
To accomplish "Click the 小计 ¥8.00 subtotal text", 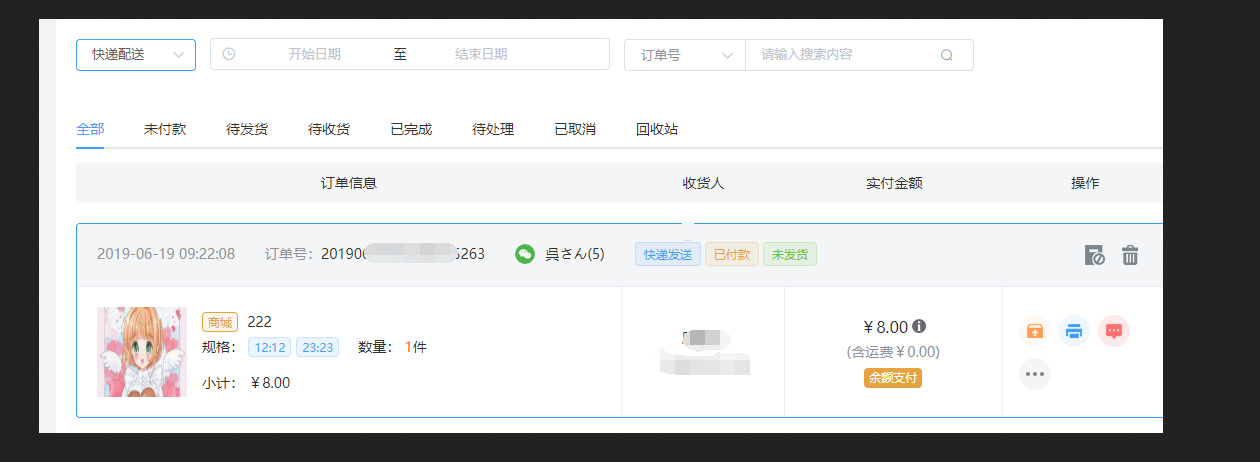I will 246,383.
